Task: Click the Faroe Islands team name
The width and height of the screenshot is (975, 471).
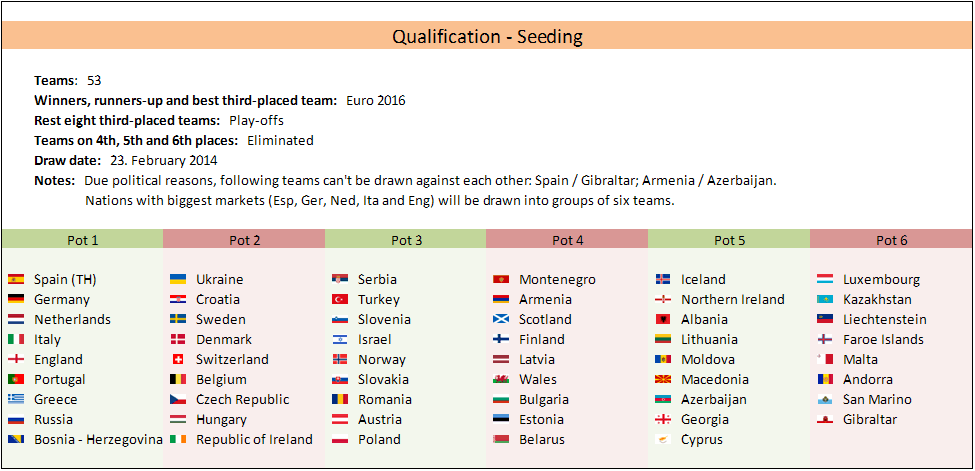Action: [x=883, y=340]
